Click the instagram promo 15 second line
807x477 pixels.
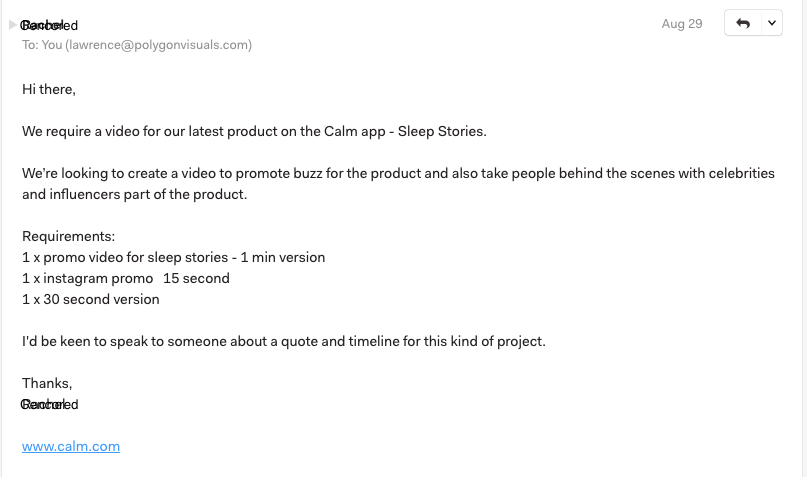(126, 278)
